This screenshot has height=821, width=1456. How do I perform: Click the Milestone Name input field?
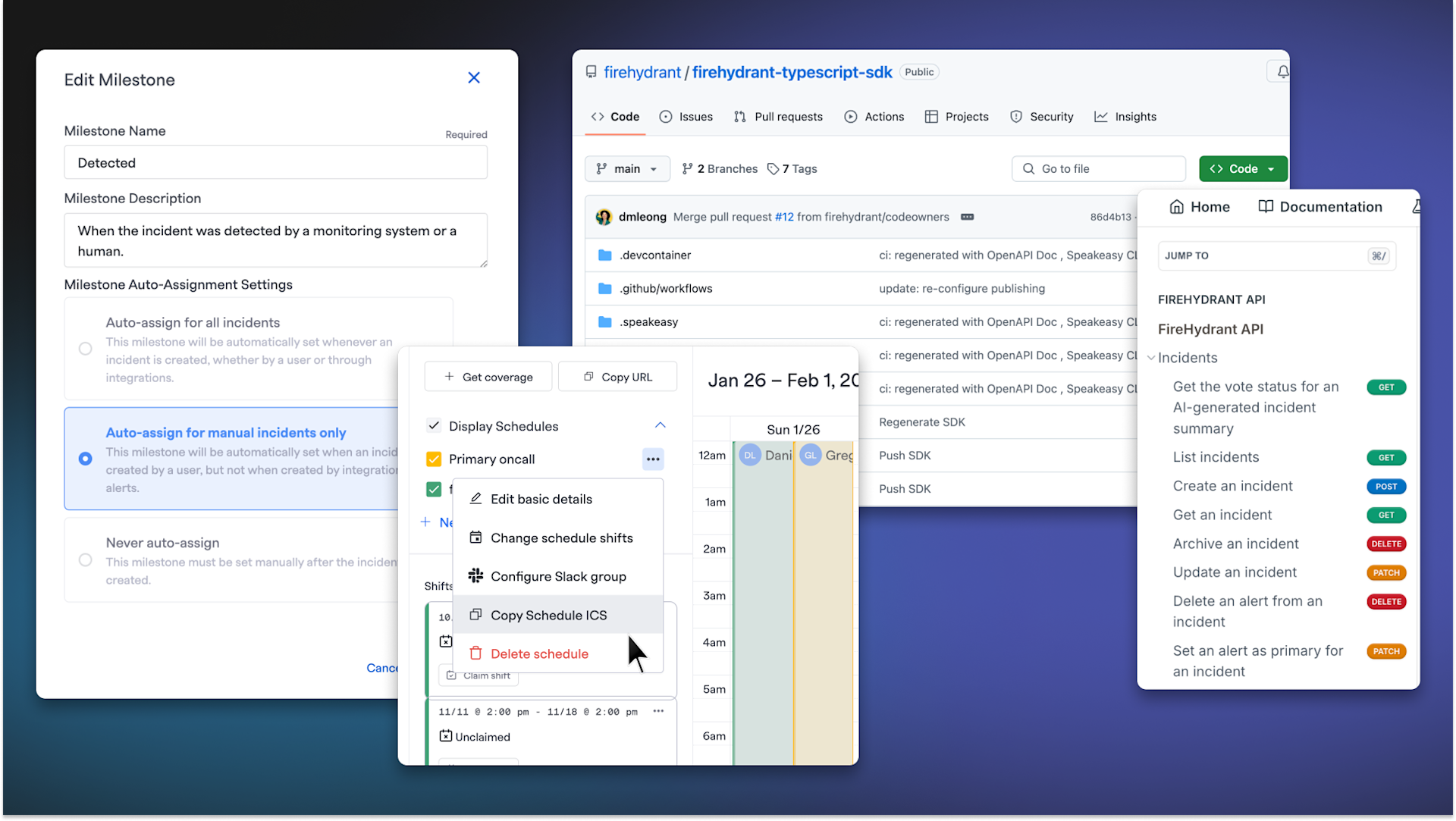275,163
